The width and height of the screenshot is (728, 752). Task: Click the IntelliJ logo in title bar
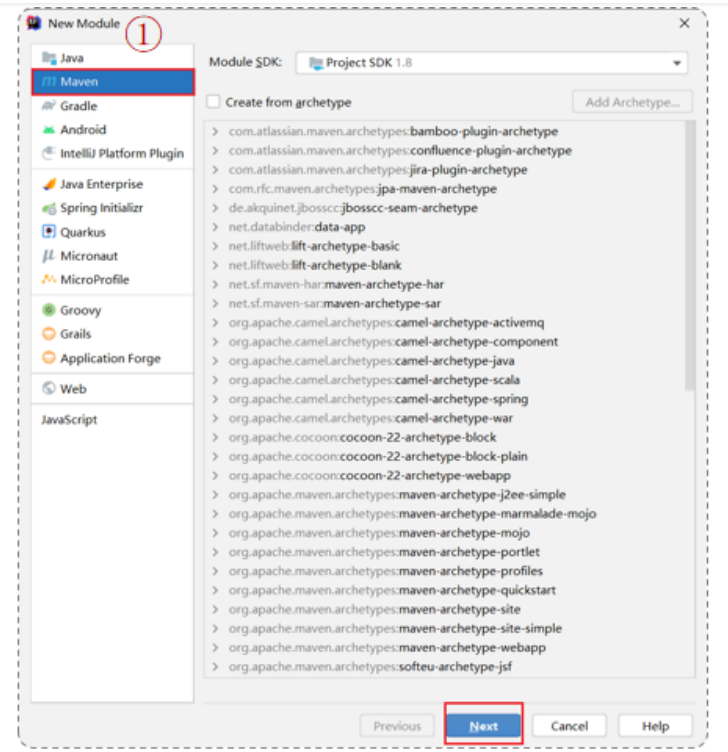pos(34,23)
